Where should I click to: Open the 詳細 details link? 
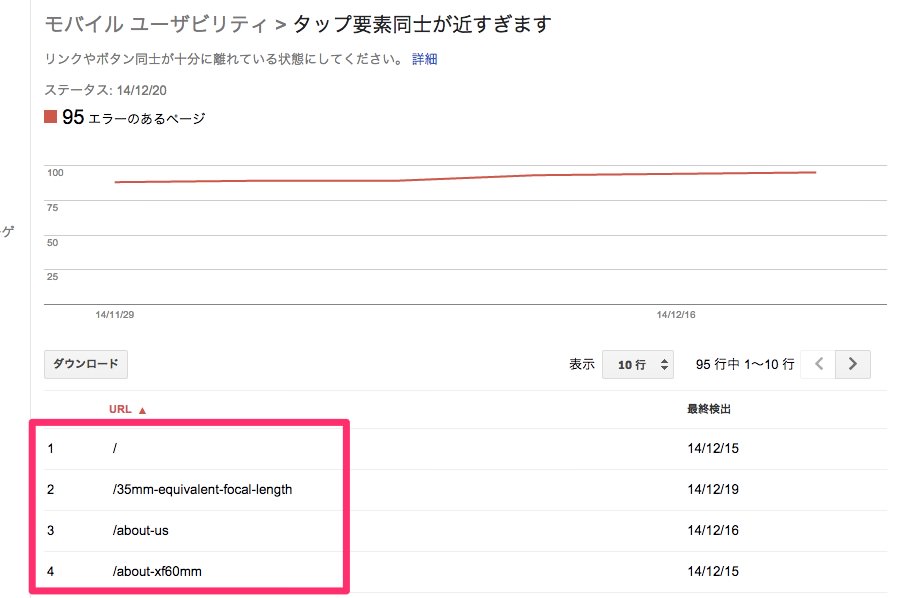click(x=424, y=59)
